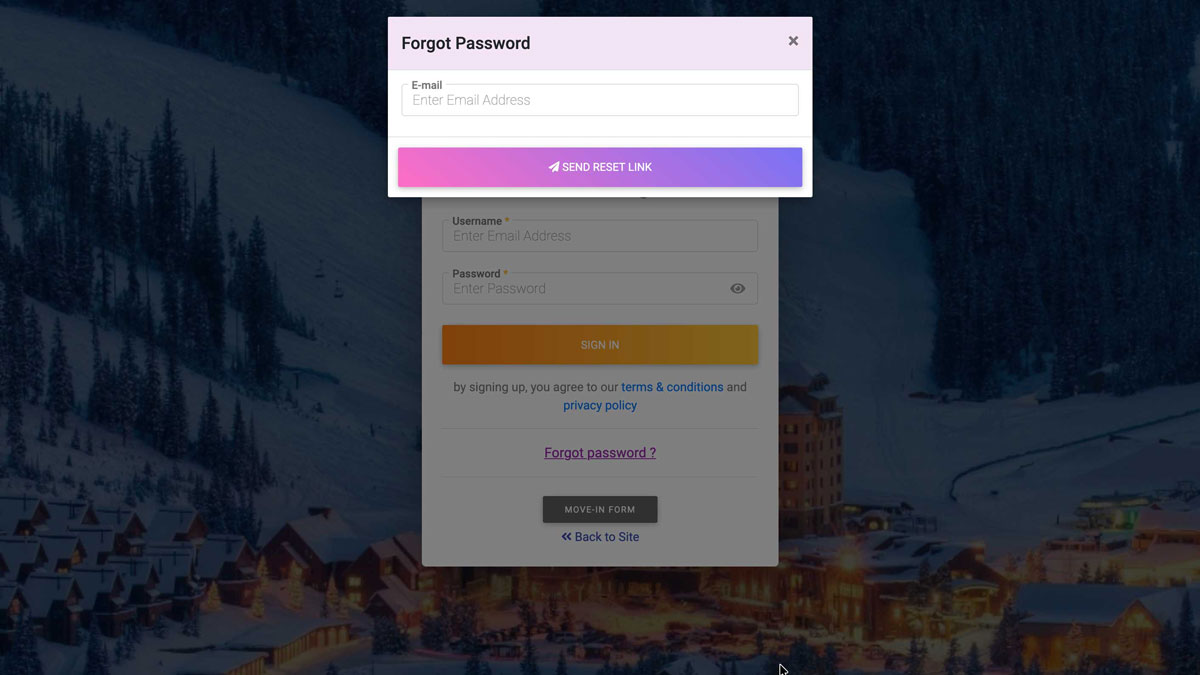Click the double chevron beside Back to Site

coord(566,537)
